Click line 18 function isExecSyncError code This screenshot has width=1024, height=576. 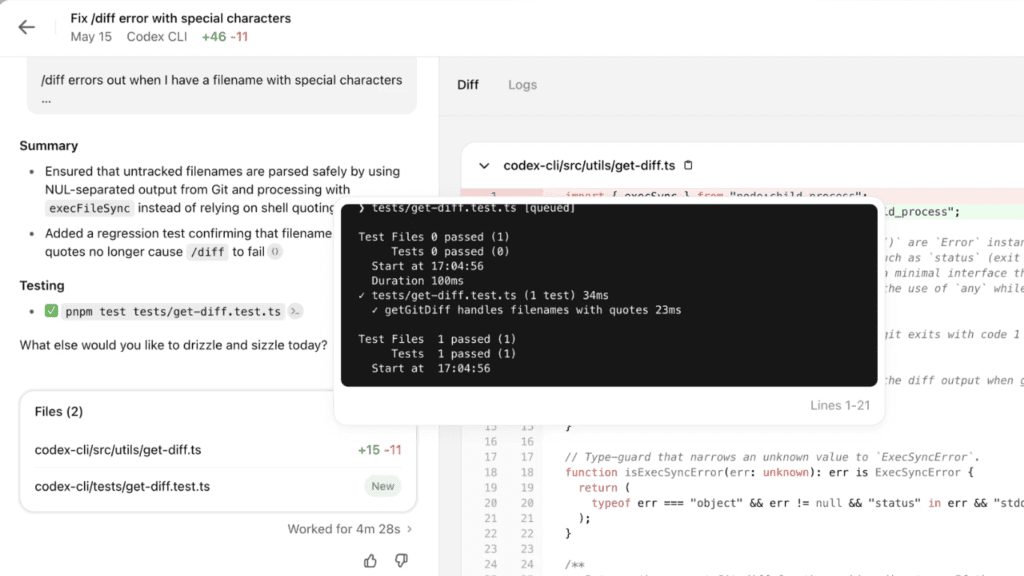click(769, 472)
